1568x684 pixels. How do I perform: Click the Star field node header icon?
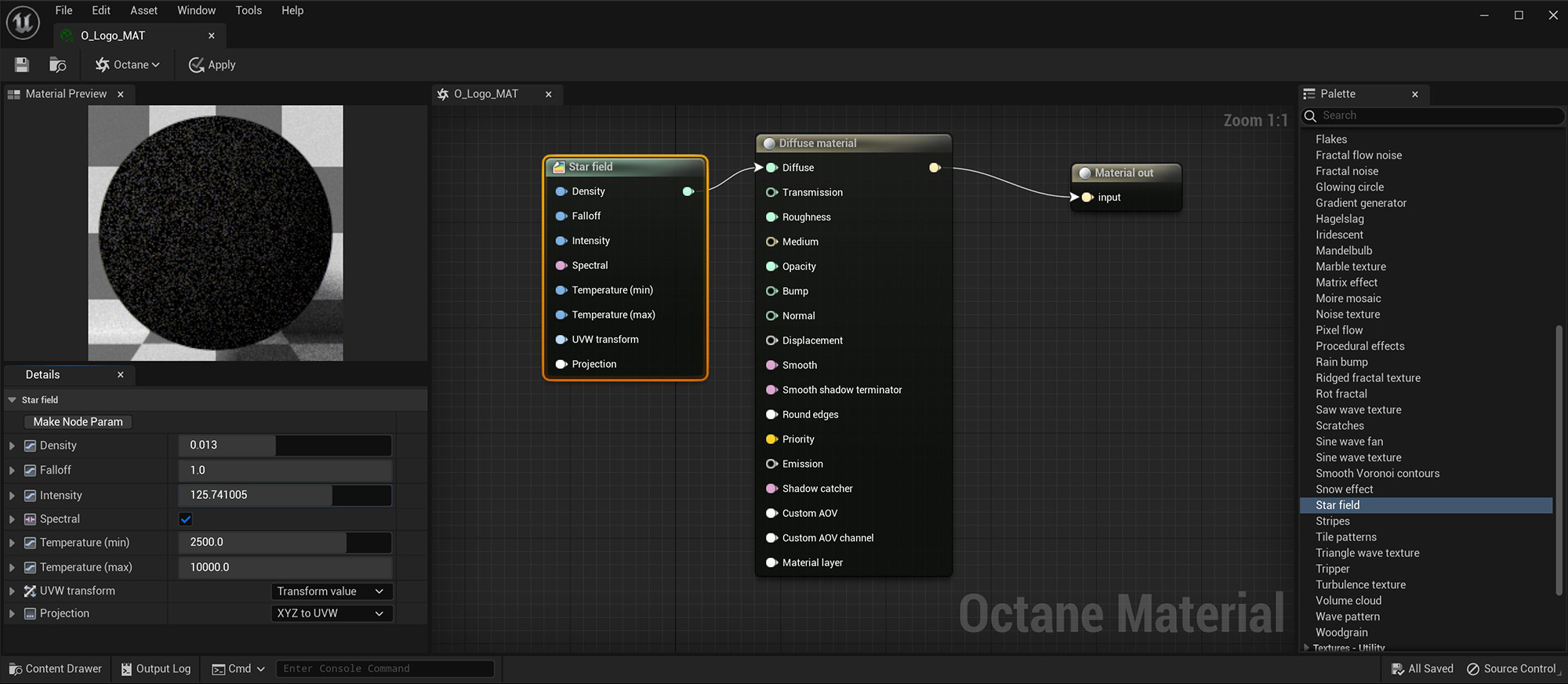click(x=559, y=167)
